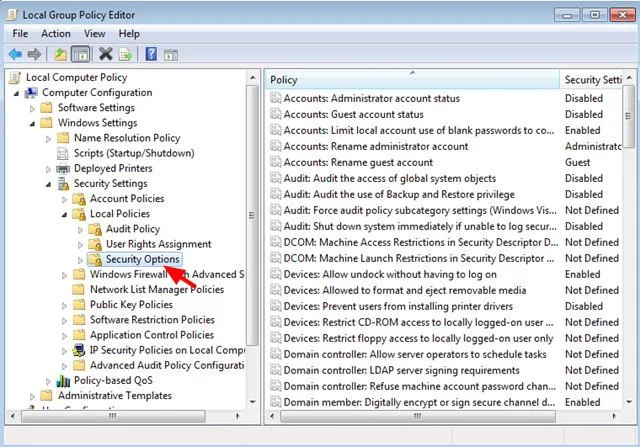640x447 pixels.
Task: Go up one level with folder icon
Action: pyautogui.click(x=60, y=54)
